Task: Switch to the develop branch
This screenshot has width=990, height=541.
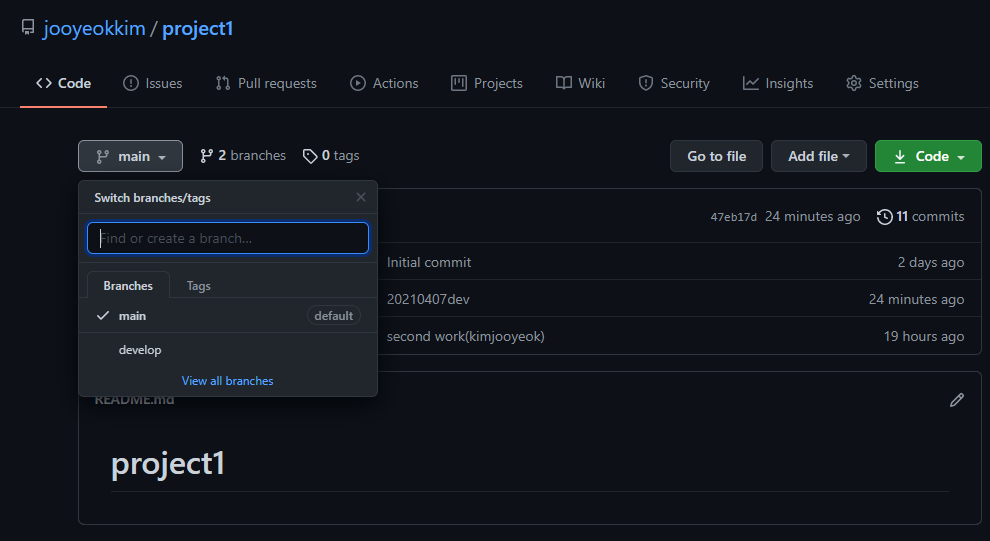Action: 228,350
